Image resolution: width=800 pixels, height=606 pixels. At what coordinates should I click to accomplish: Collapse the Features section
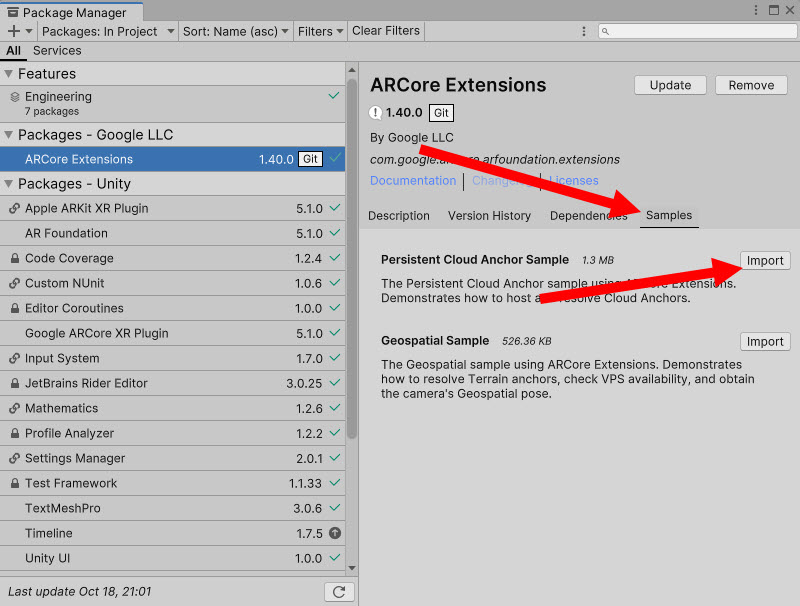point(8,74)
